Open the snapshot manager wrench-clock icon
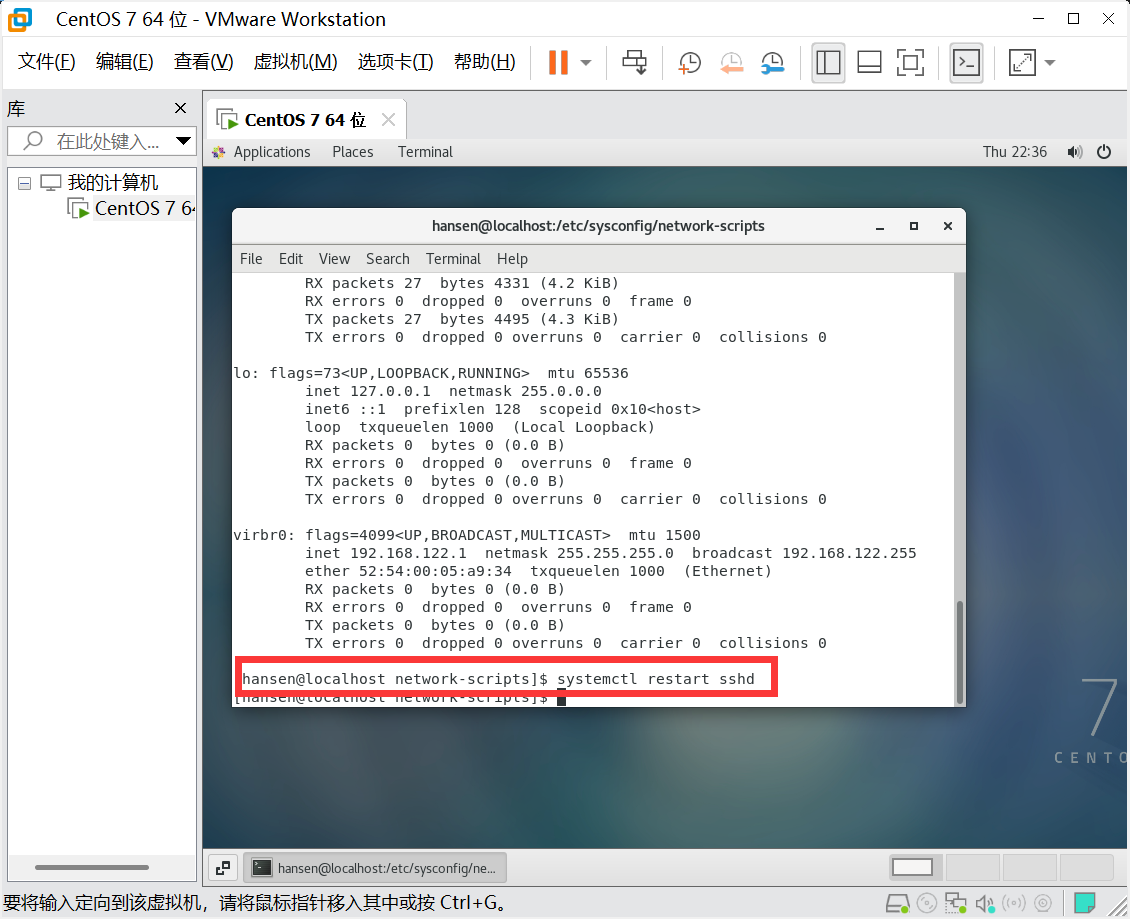 click(x=773, y=63)
